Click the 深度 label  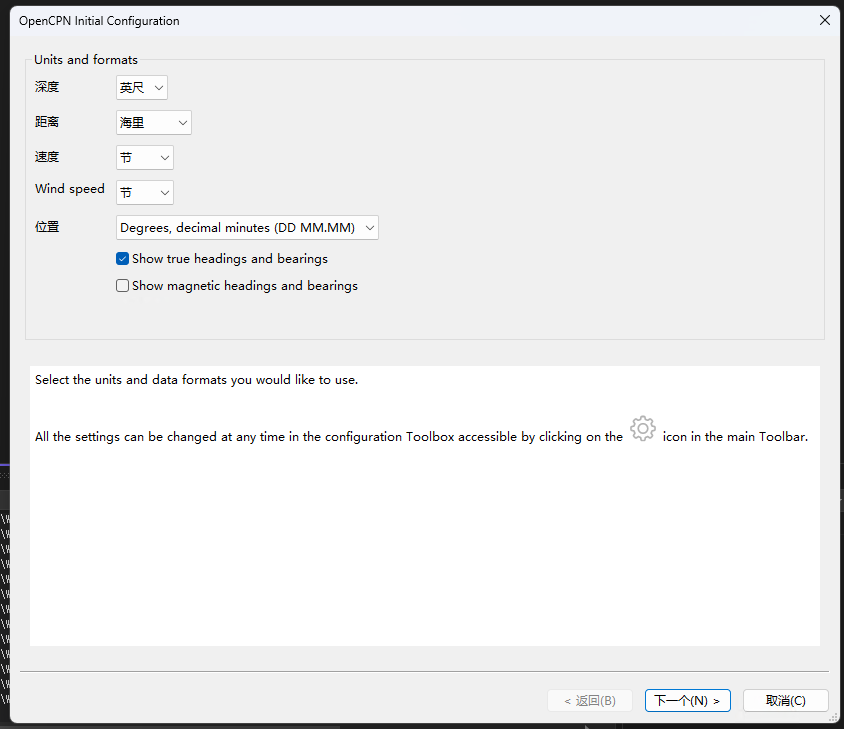pos(47,87)
